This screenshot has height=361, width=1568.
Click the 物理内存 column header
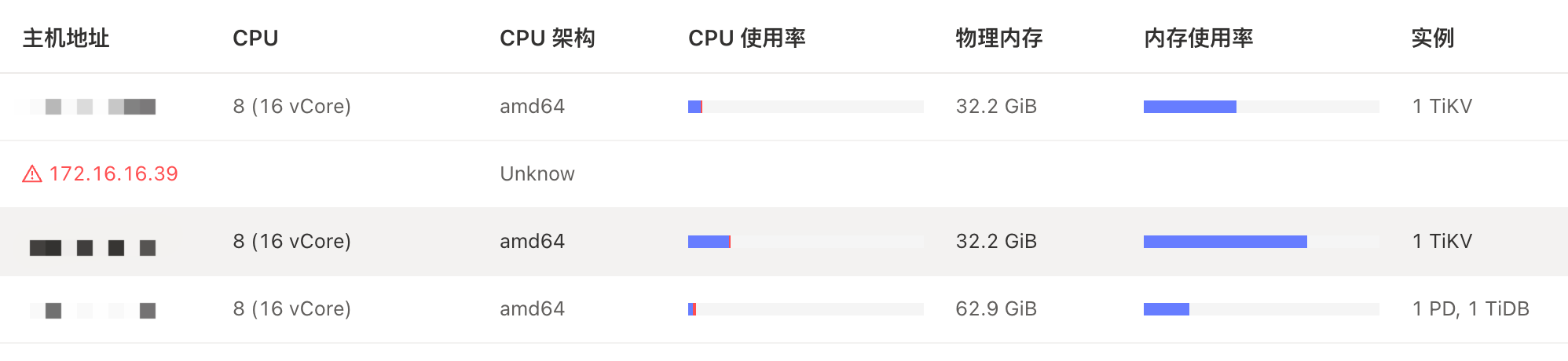click(x=998, y=38)
